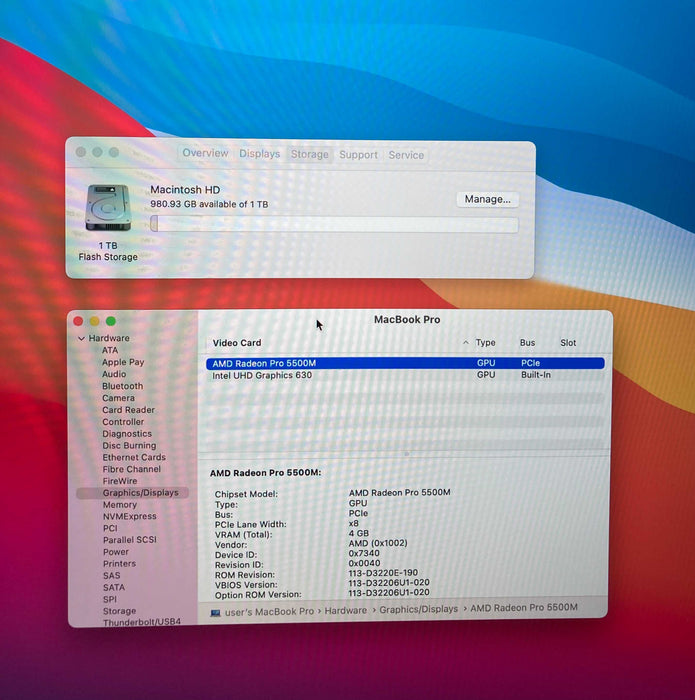Click the ROM Revision value 113-D3220E-190
Screen dimensions: 695x700
(x=383, y=573)
